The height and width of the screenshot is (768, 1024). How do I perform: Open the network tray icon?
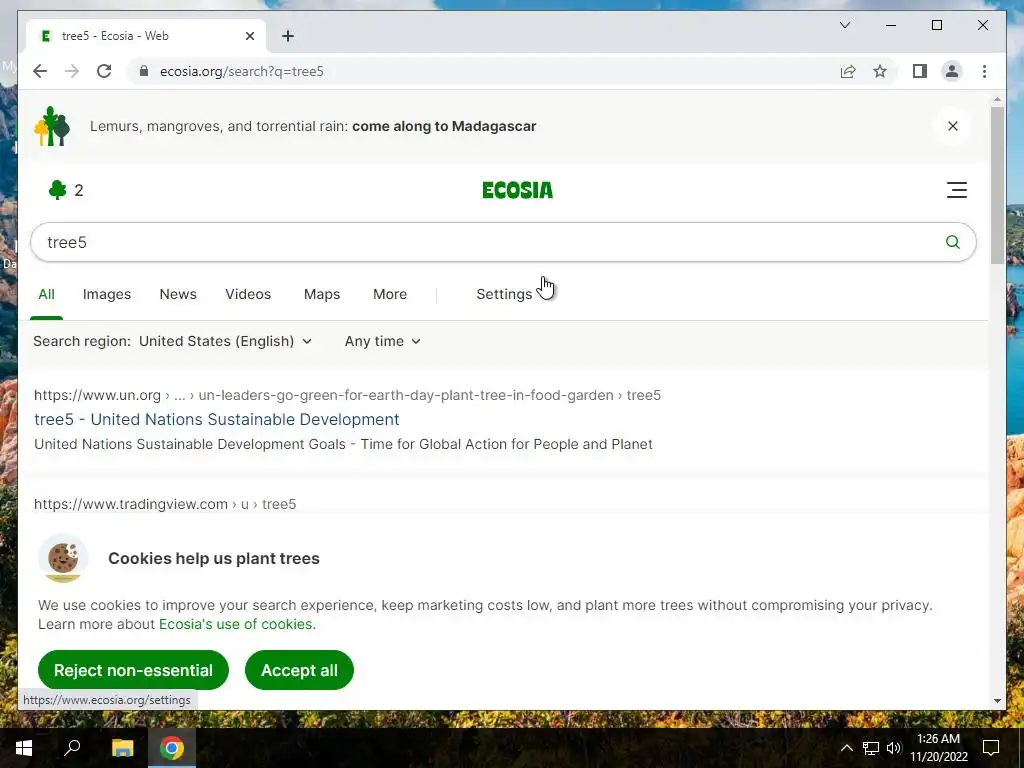click(870, 748)
